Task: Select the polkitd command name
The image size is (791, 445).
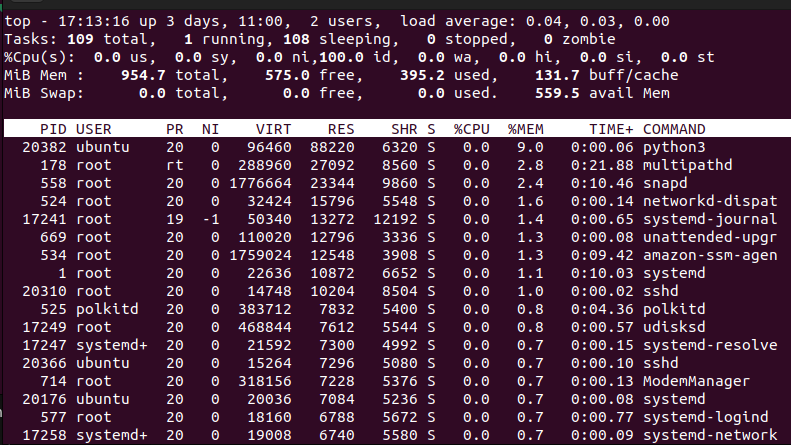Action: tap(674, 309)
